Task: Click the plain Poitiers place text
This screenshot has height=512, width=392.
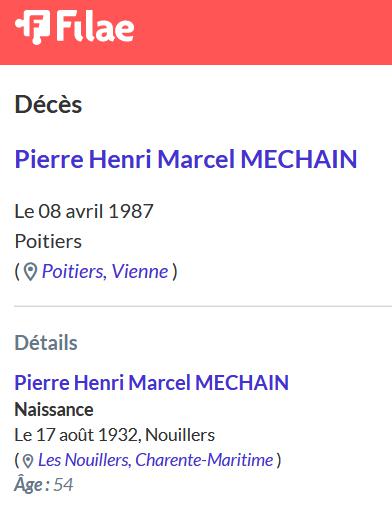Action: click(48, 241)
